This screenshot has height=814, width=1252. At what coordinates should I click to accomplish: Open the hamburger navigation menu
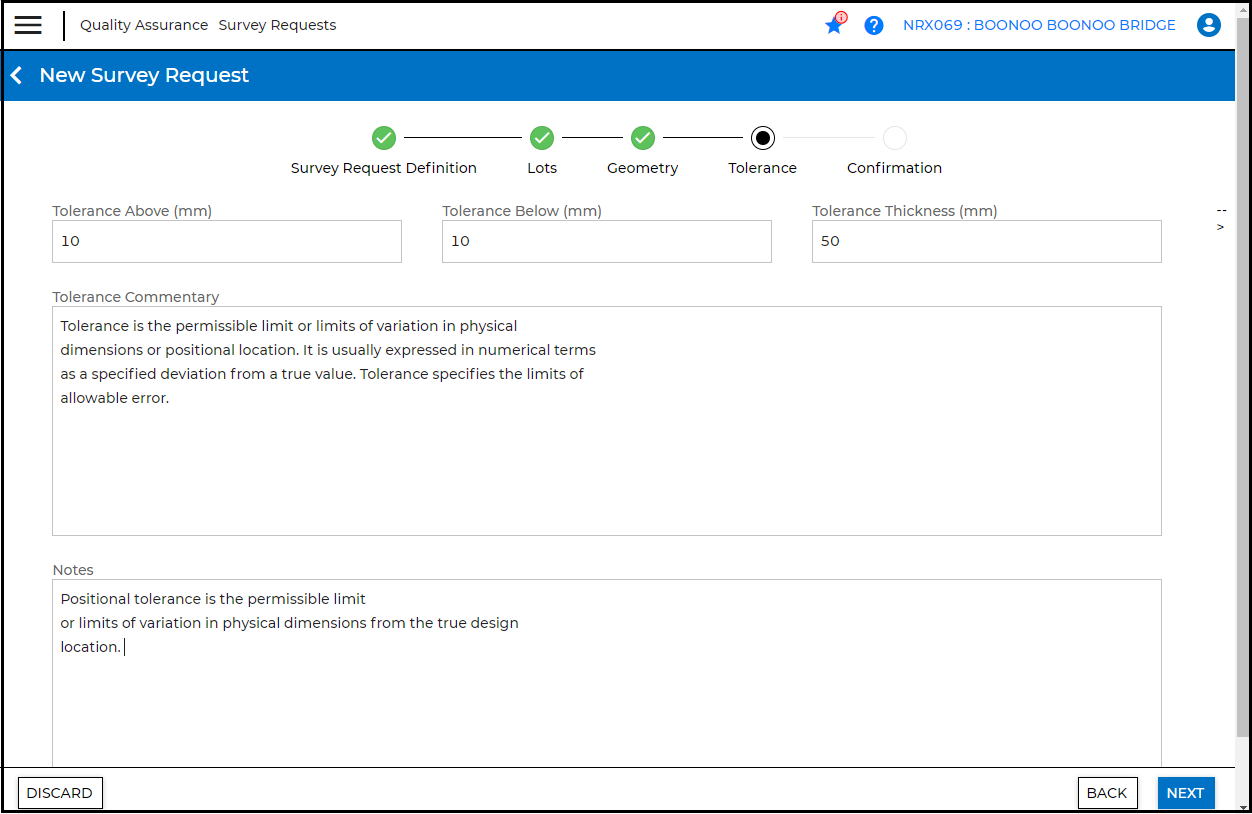pos(28,25)
